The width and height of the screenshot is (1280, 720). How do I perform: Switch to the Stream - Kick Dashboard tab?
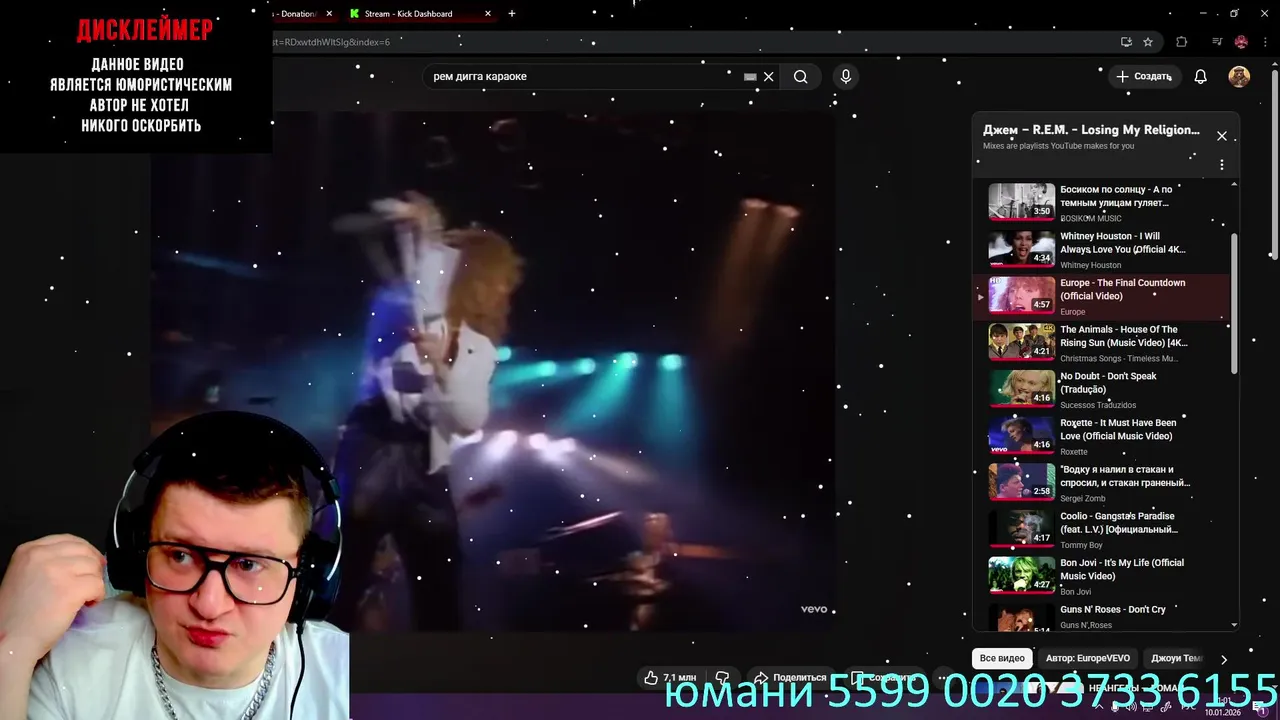(420, 14)
